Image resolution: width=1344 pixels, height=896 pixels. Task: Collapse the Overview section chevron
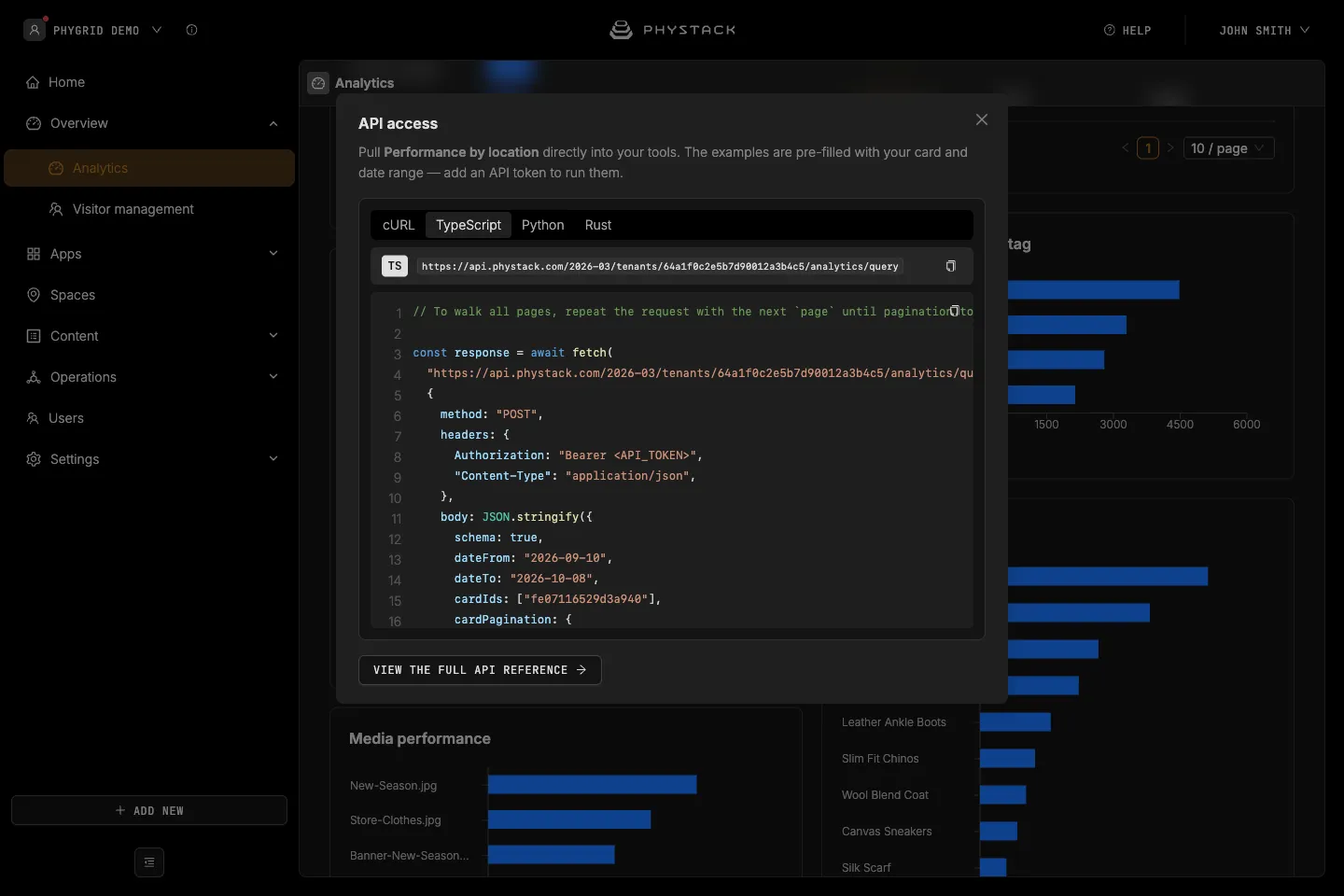[x=273, y=123]
